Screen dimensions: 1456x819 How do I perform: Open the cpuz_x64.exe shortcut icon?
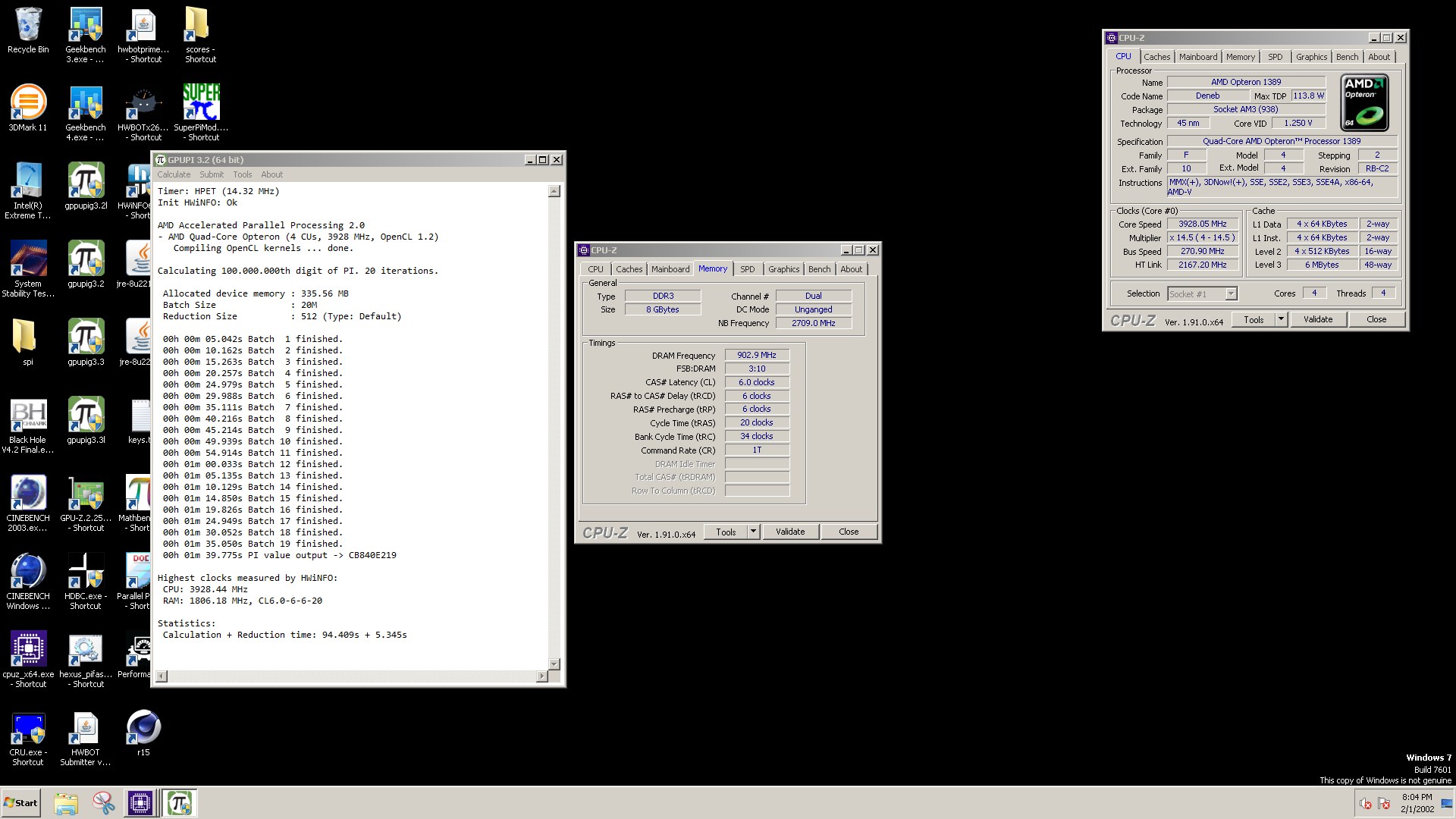[28, 661]
